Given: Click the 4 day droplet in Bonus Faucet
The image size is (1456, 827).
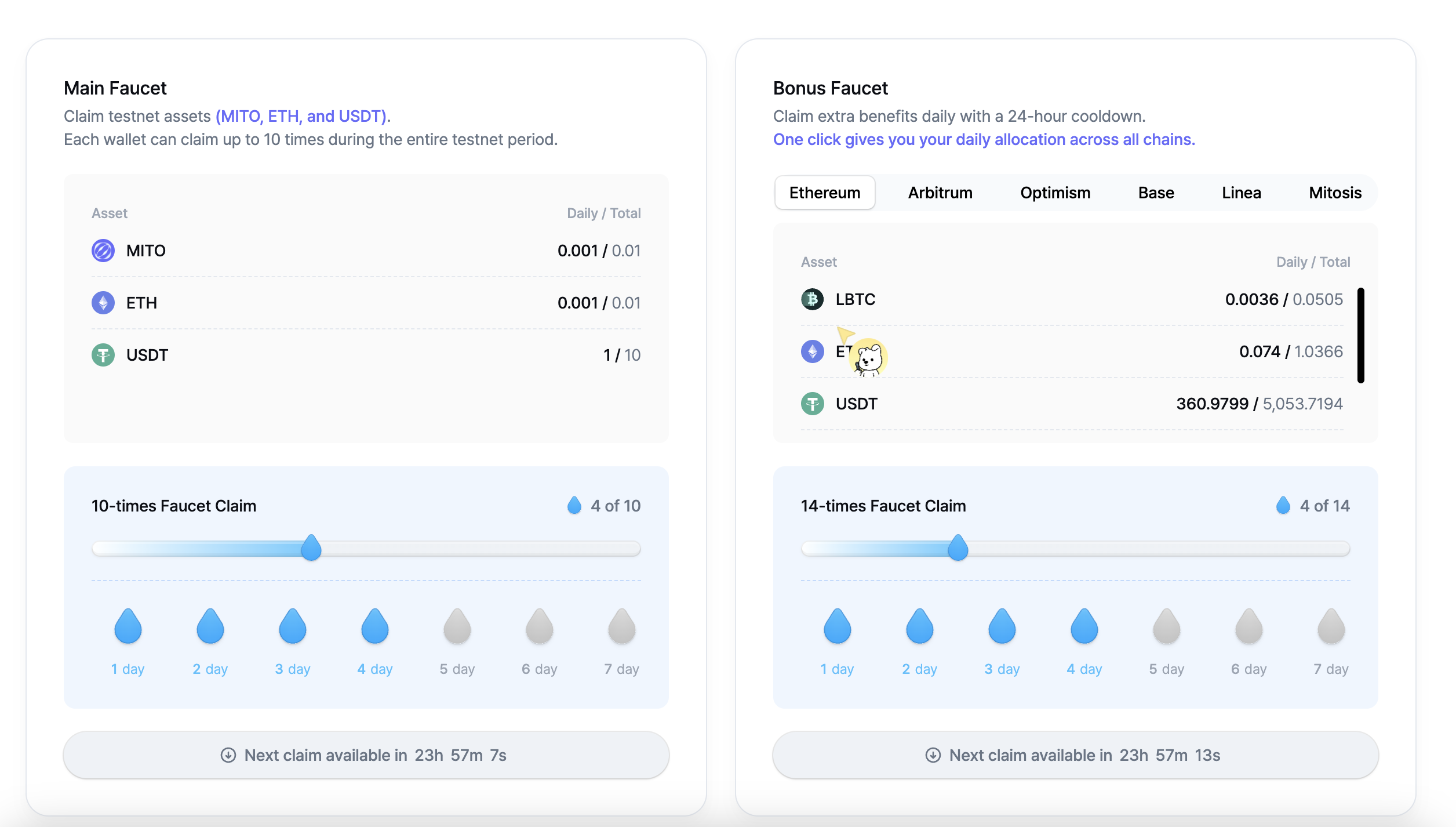Looking at the screenshot, I should (x=1084, y=626).
